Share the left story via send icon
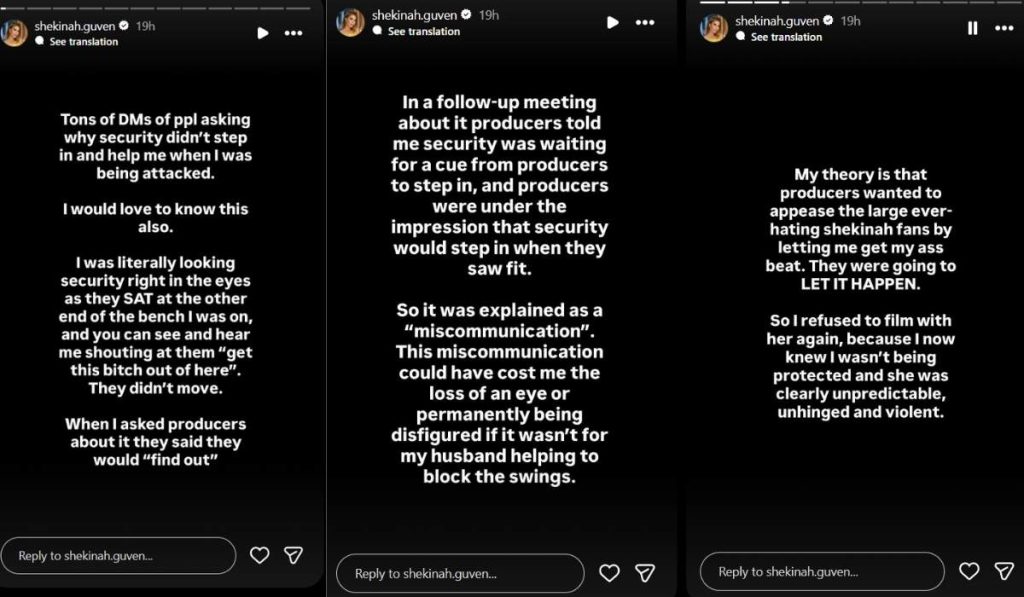1024x597 pixels. click(x=293, y=555)
